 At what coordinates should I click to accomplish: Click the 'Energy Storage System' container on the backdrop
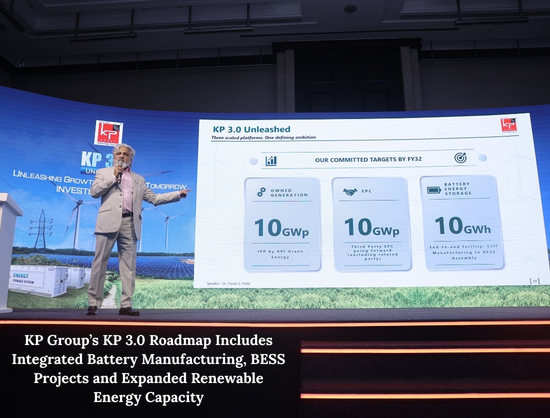[x=39, y=281]
